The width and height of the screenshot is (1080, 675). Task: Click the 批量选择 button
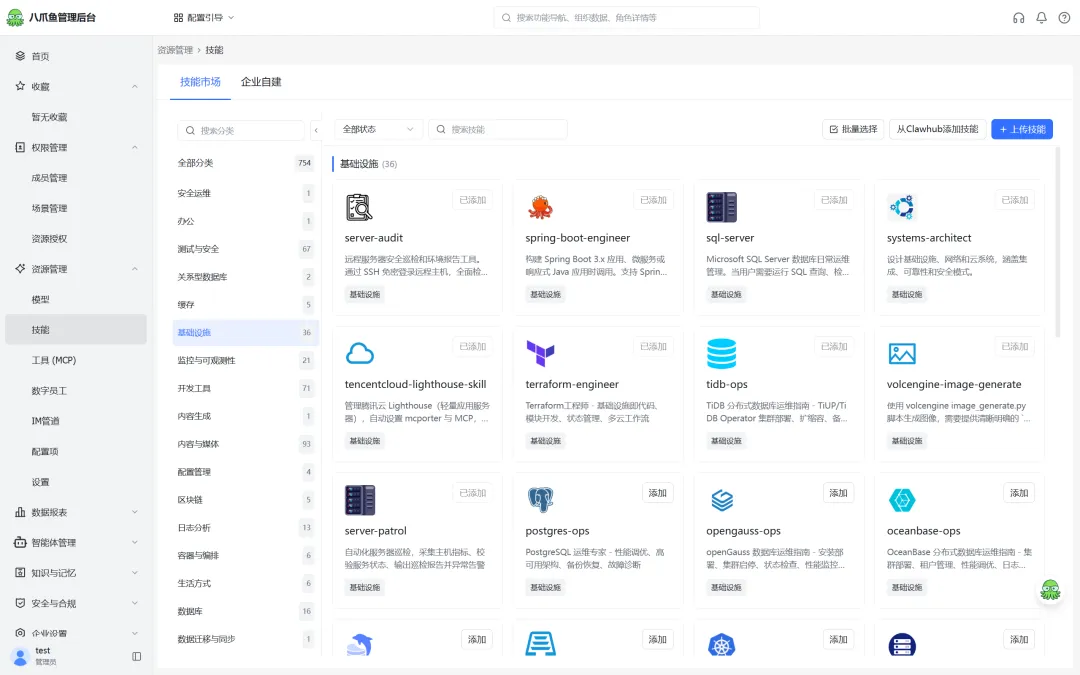(853, 129)
